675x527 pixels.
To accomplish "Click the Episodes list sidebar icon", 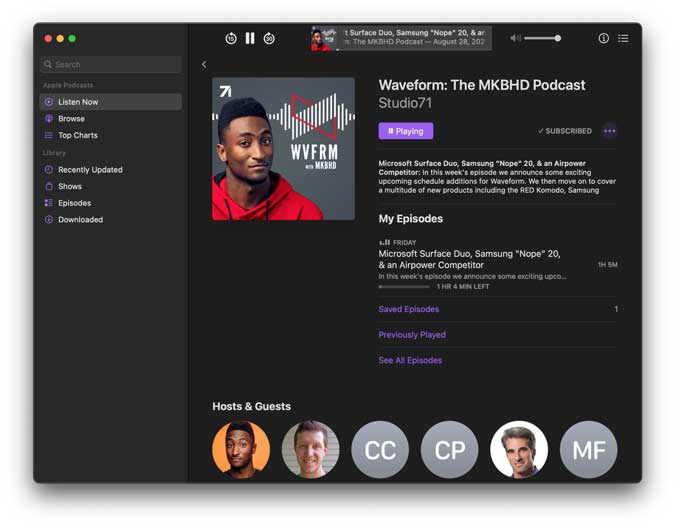I will click(x=49, y=203).
